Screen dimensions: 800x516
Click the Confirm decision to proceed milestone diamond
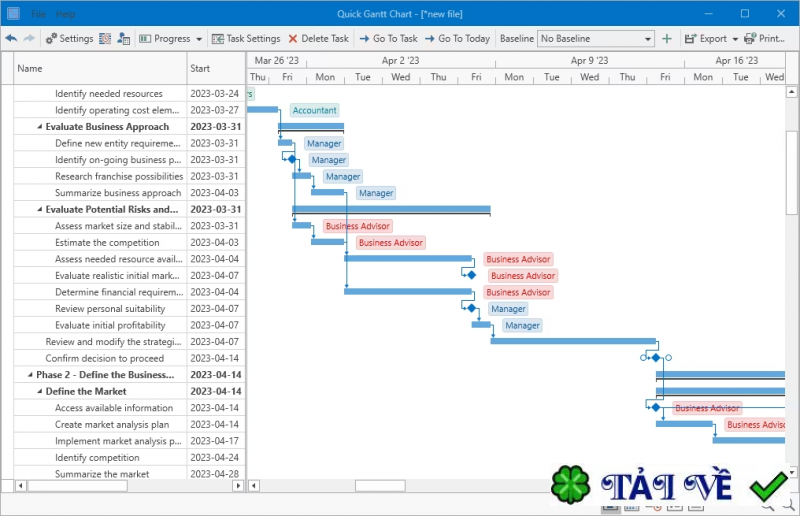[x=656, y=358]
